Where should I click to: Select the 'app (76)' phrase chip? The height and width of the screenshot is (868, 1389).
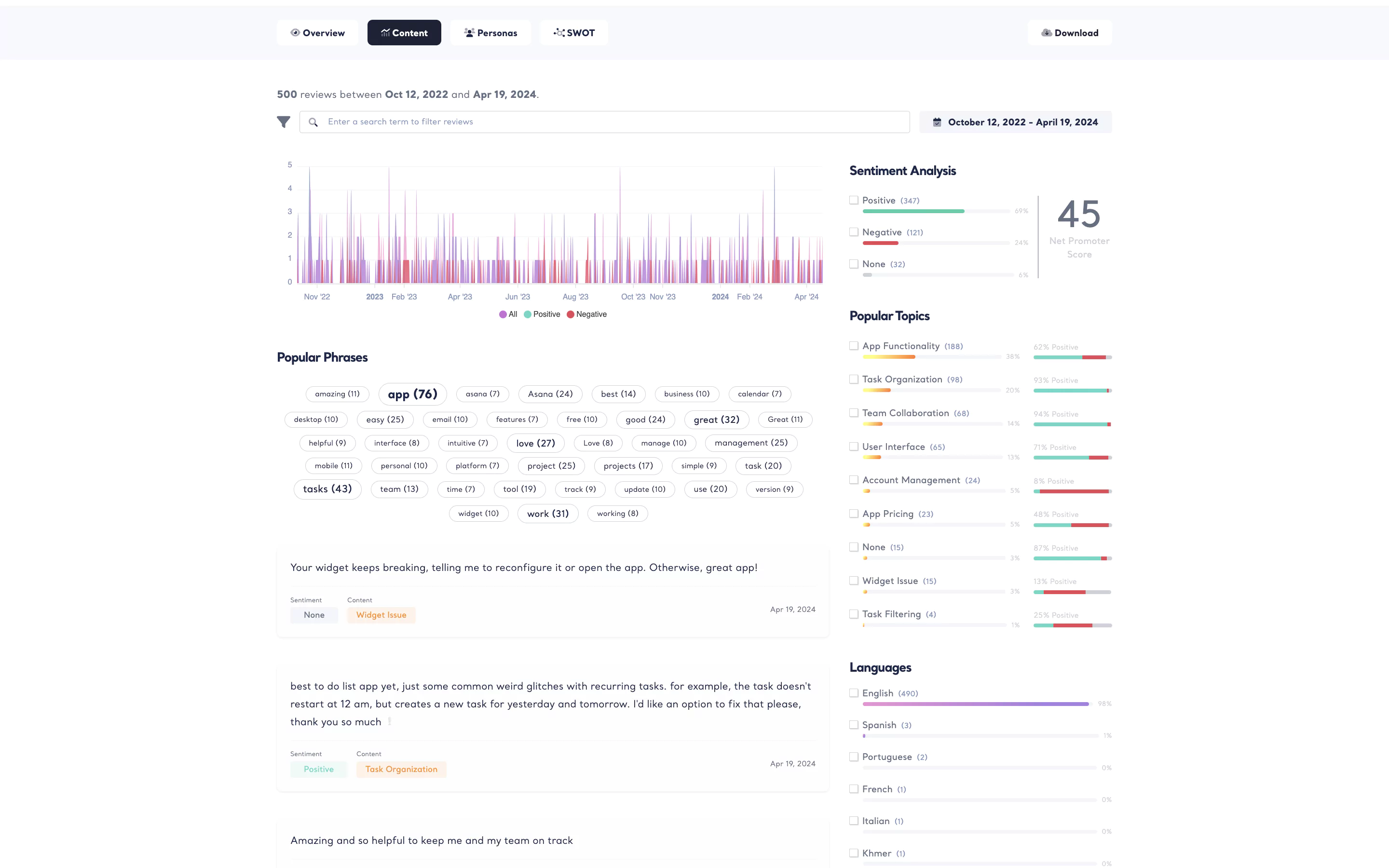(412, 394)
